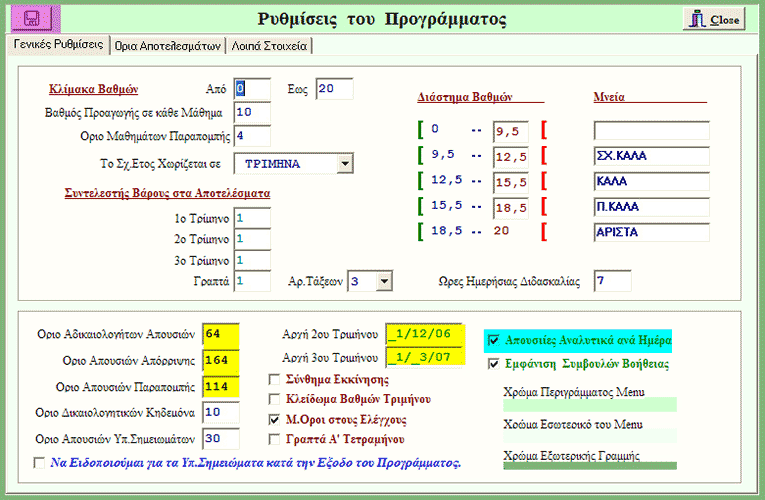Enable the Σύνθημα Εκκίνησης checkbox
Screen dimensions: 765x500
tap(275, 380)
